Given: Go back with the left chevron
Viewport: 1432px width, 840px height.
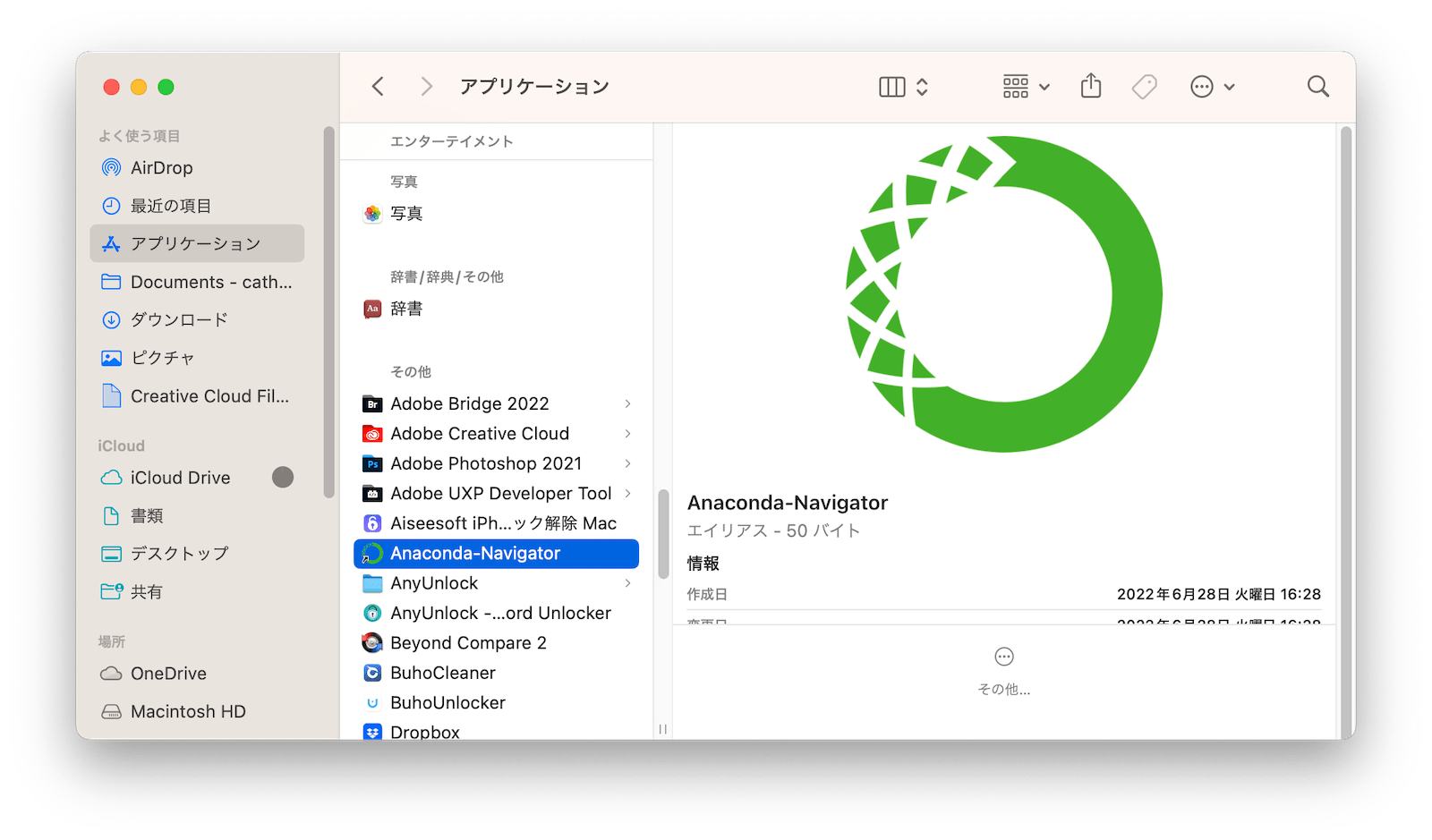Looking at the screenshot, I should (x=378, y=87).
